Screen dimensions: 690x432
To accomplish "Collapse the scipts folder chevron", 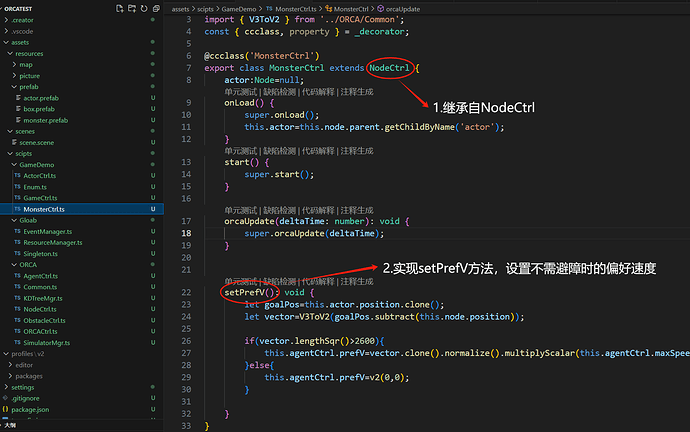I will point(10,154).
